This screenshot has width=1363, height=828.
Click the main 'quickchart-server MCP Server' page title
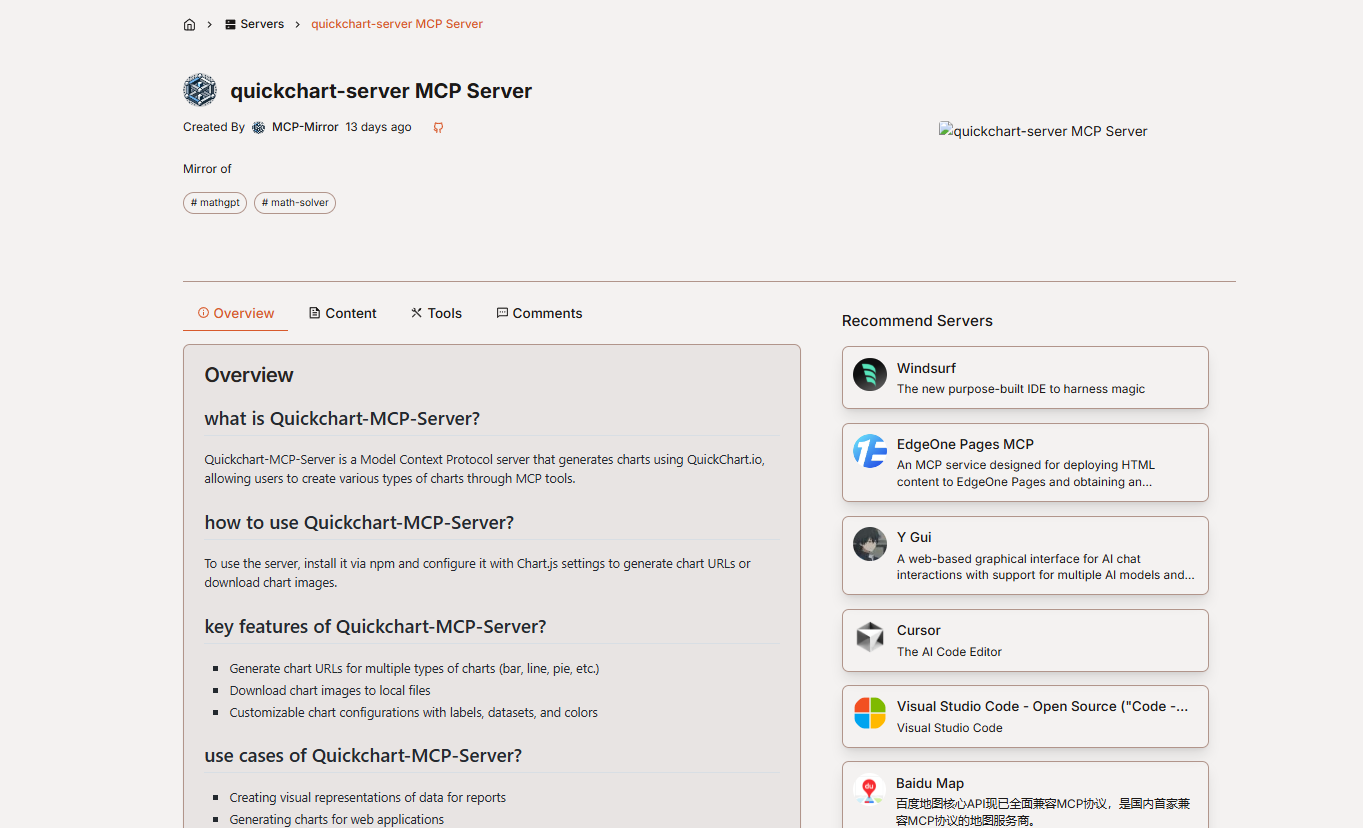coord(381,91)
